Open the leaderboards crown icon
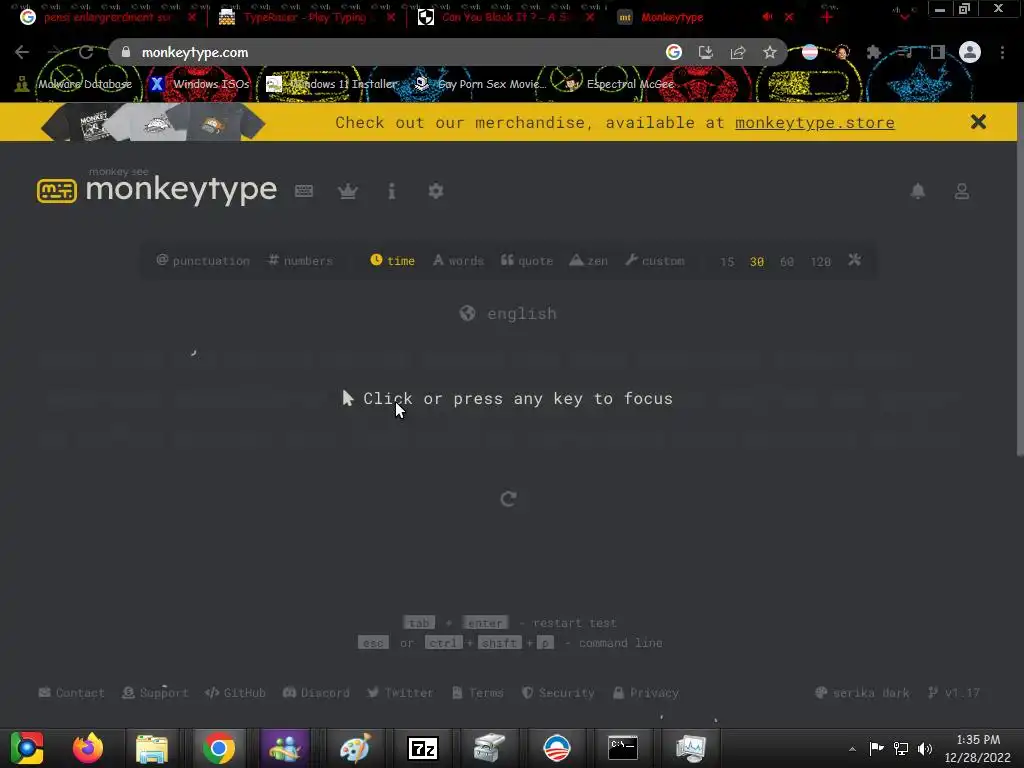This screenshot has height=768, width=1024. [347, 191]
